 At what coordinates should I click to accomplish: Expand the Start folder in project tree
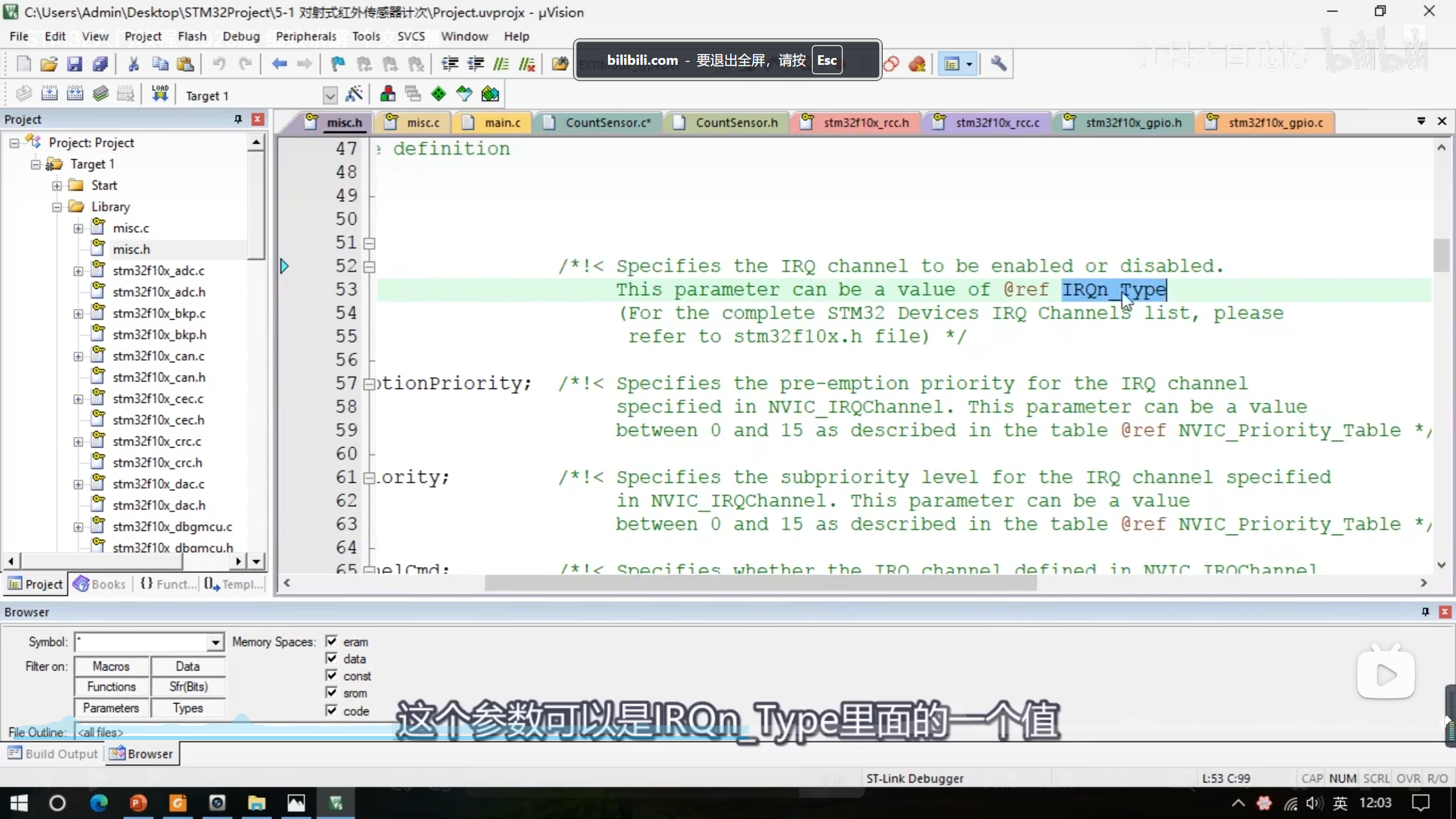point(57,185)
